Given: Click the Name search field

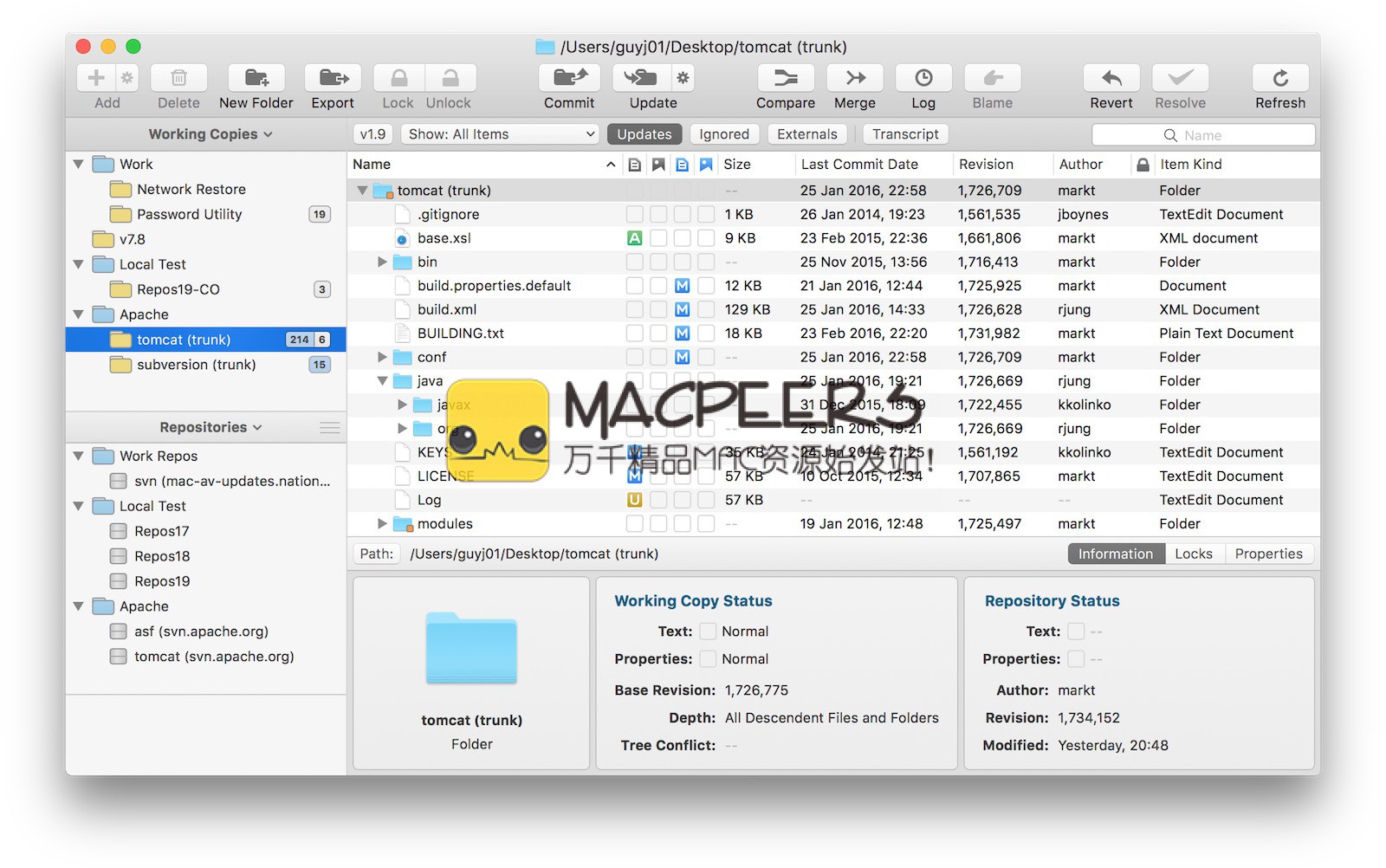Looking at the screenshot, I should [1203, 135].
